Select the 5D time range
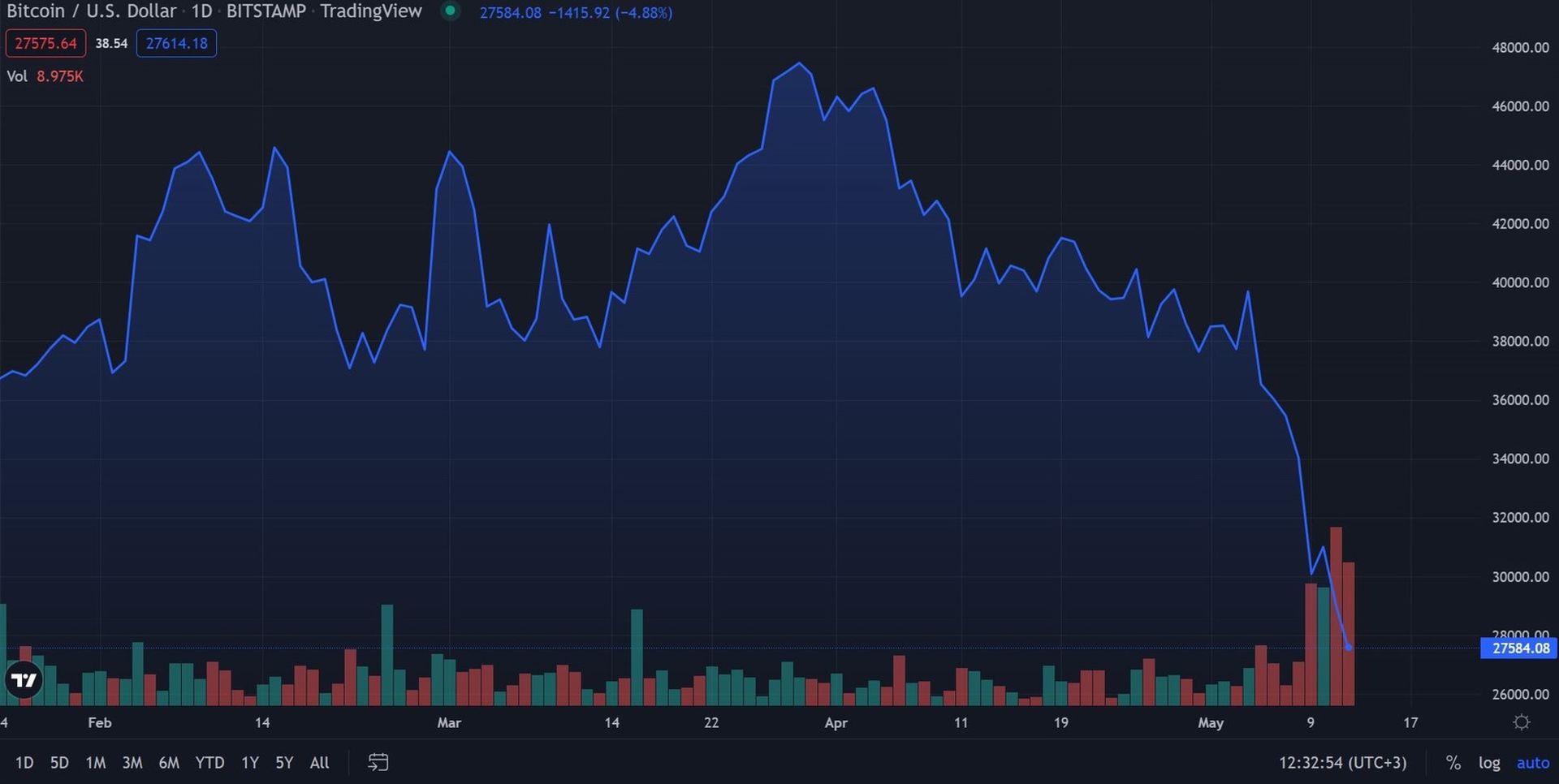Screen dimensions: 1559x784 click(59, 763)
